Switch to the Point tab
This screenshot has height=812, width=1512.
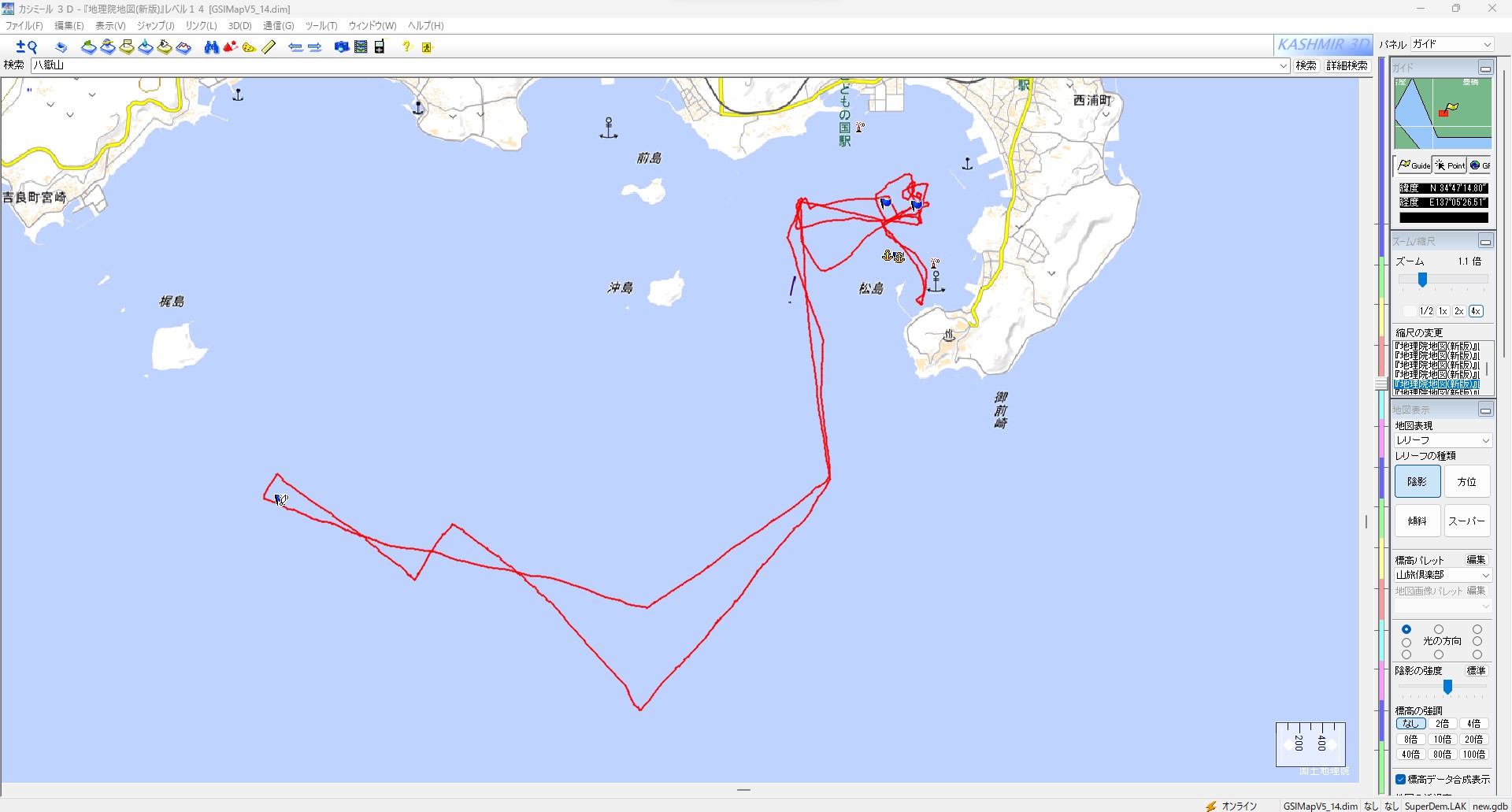[1450, 165]
